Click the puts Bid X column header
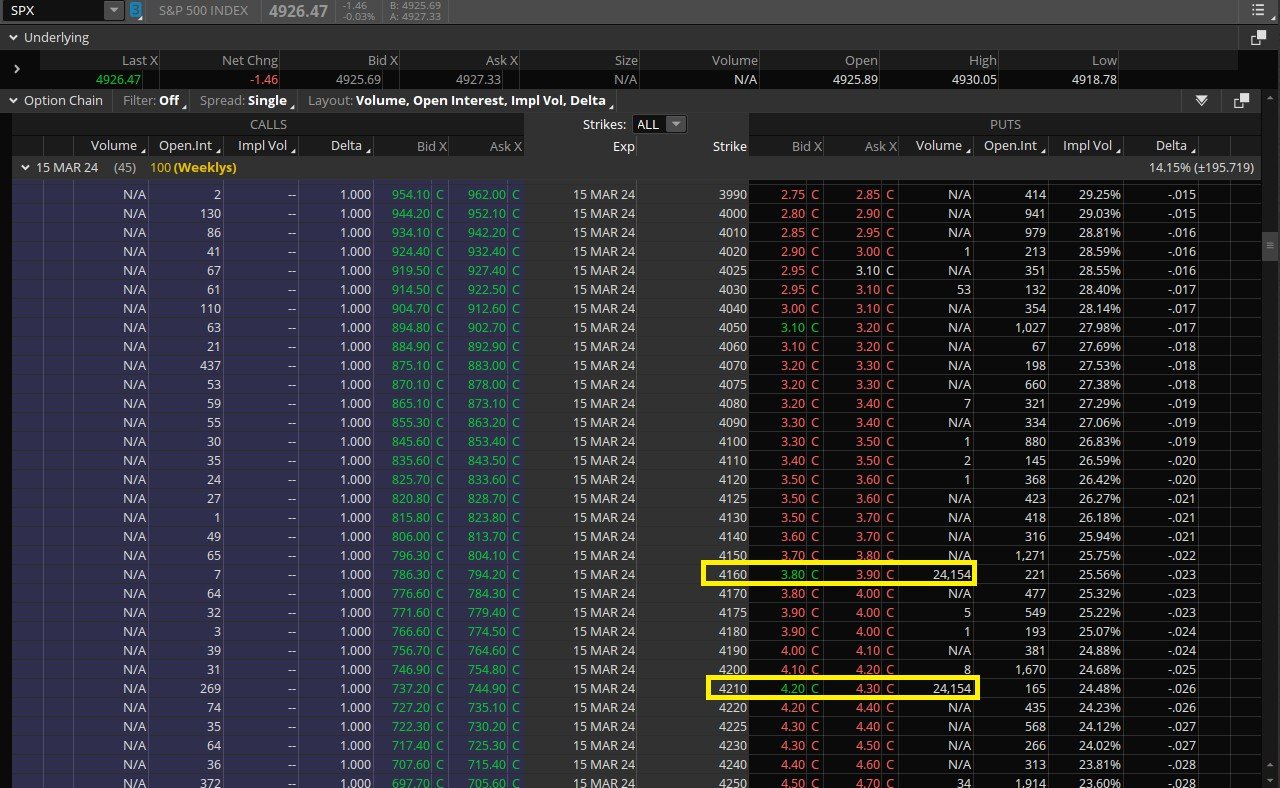 tap(806, 146)
